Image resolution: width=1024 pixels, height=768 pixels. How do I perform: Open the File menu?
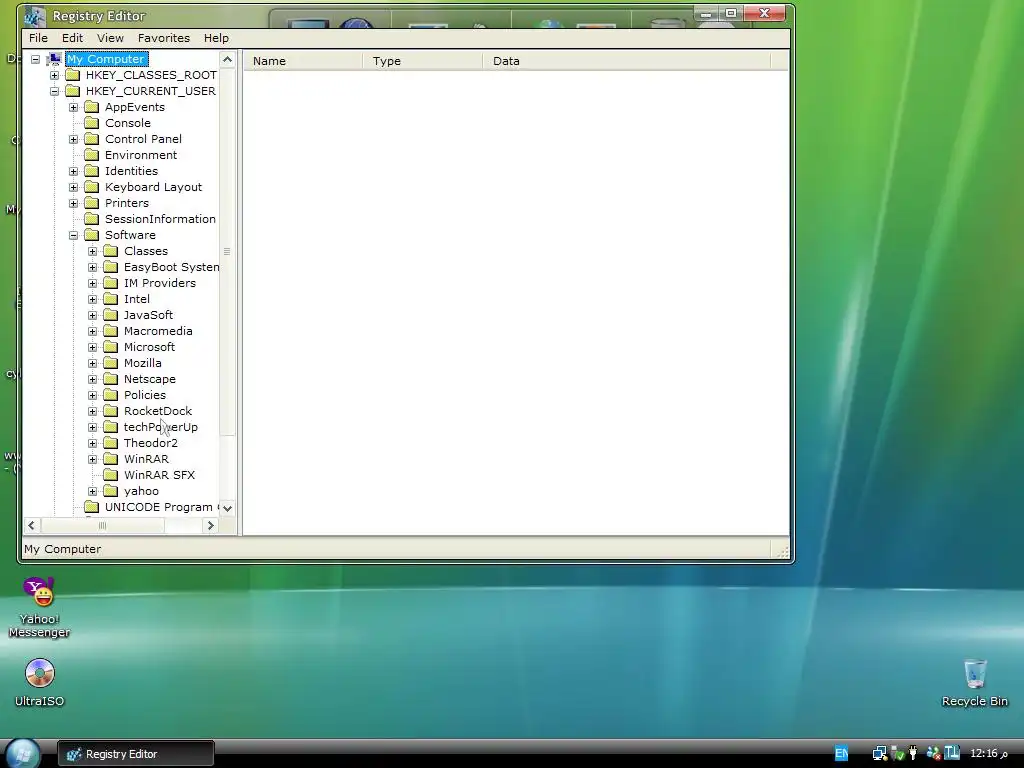pyautogui.click(x=38, y=38)
